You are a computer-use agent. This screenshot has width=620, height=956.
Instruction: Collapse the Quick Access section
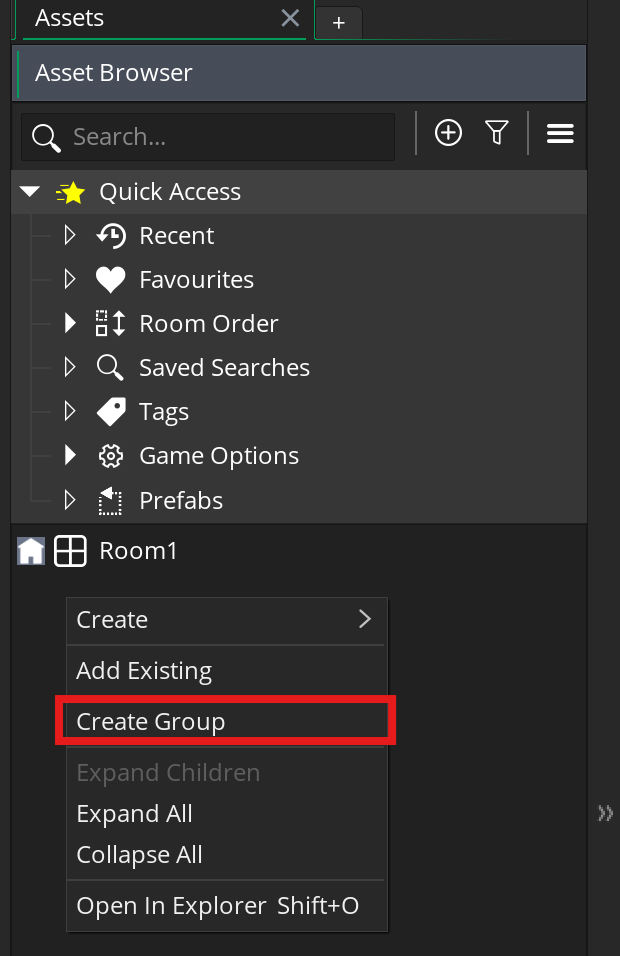(30, 192)
